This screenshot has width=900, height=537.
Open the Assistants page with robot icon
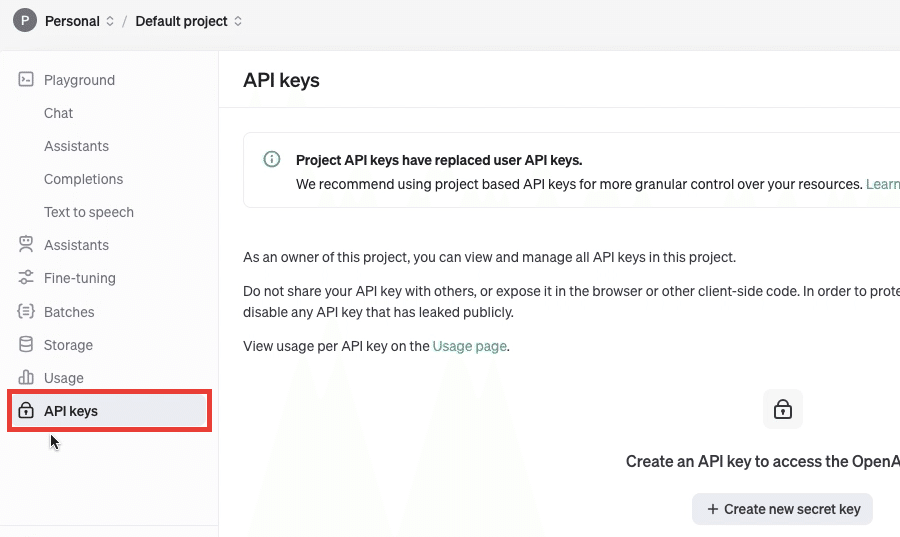76,245
